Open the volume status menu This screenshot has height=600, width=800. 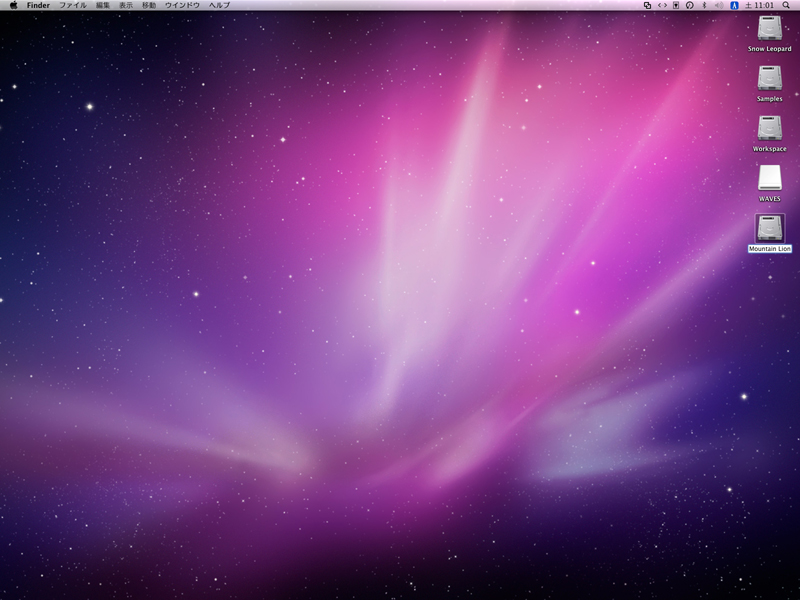click(x=719, y=5)
